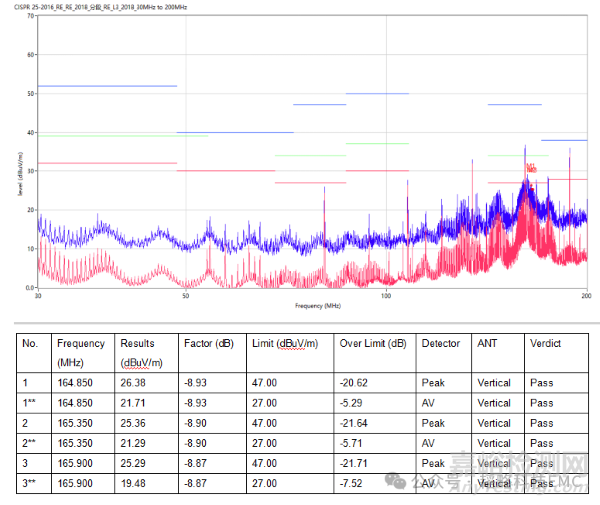Click the No. column header
This screenshot has width=600, height=505.
(30, 344)
